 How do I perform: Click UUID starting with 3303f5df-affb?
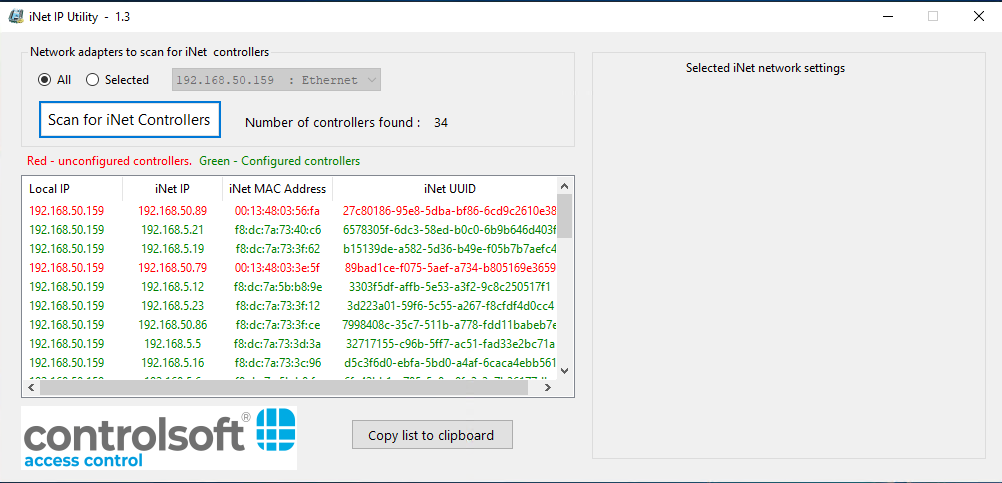[x=450, y=286]
